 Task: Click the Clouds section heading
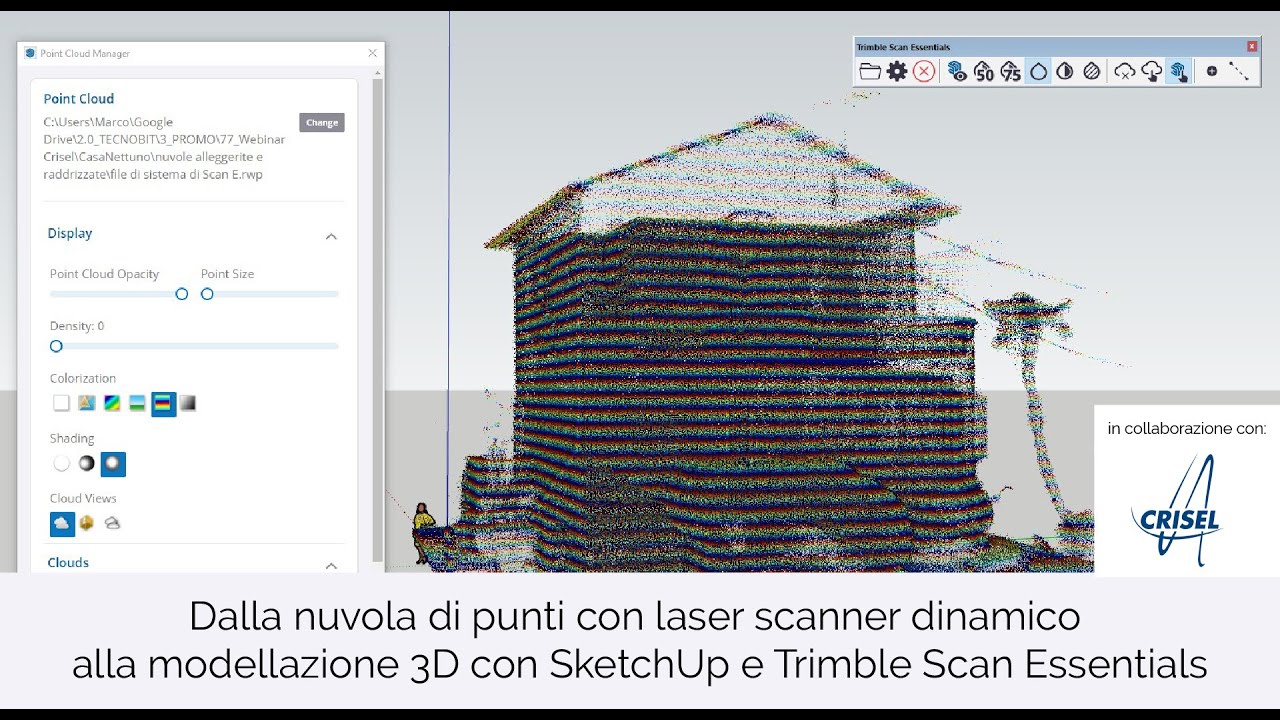click(x=68, y=562)
